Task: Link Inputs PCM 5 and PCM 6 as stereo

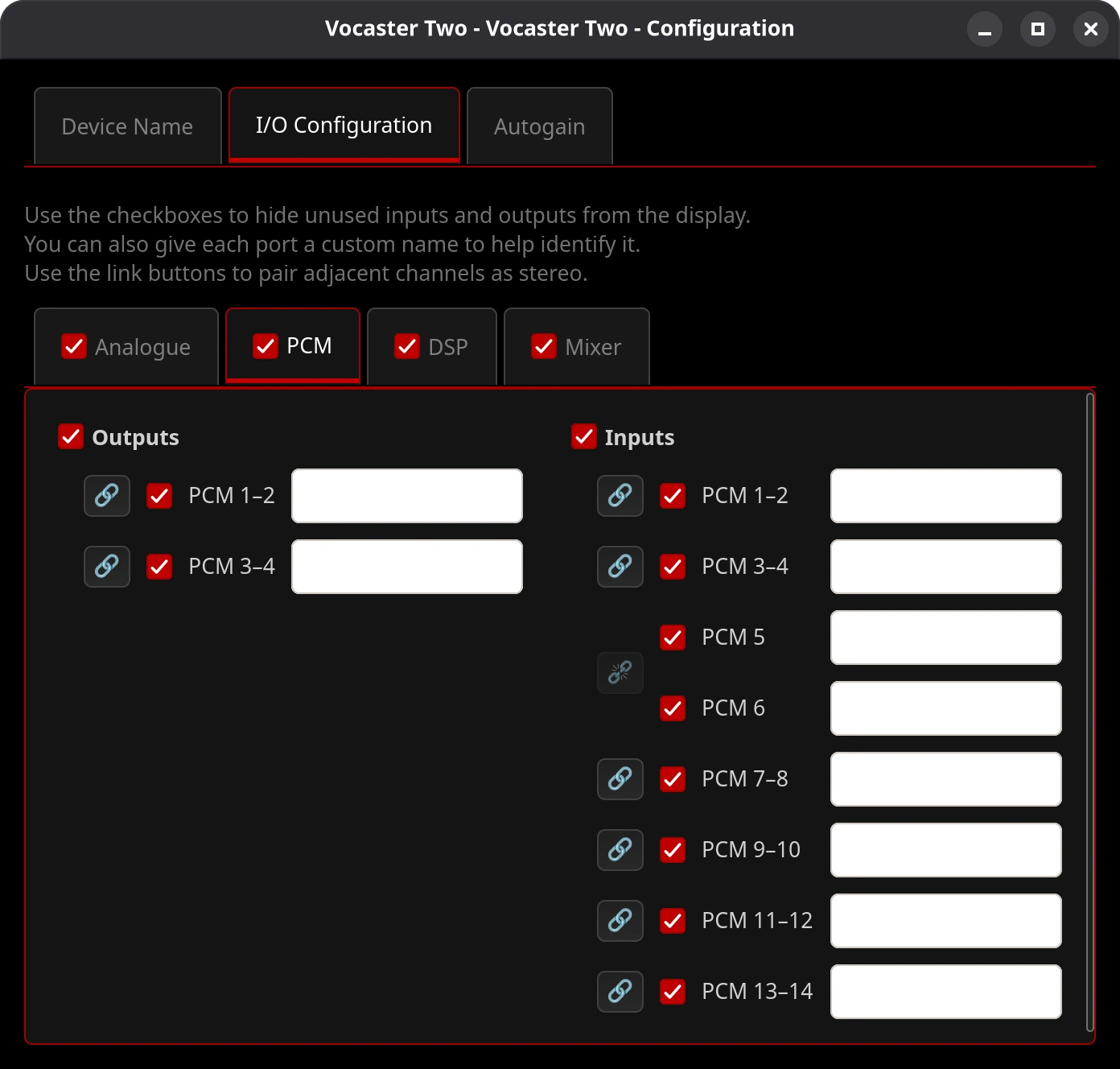Action: click(620, 673)
